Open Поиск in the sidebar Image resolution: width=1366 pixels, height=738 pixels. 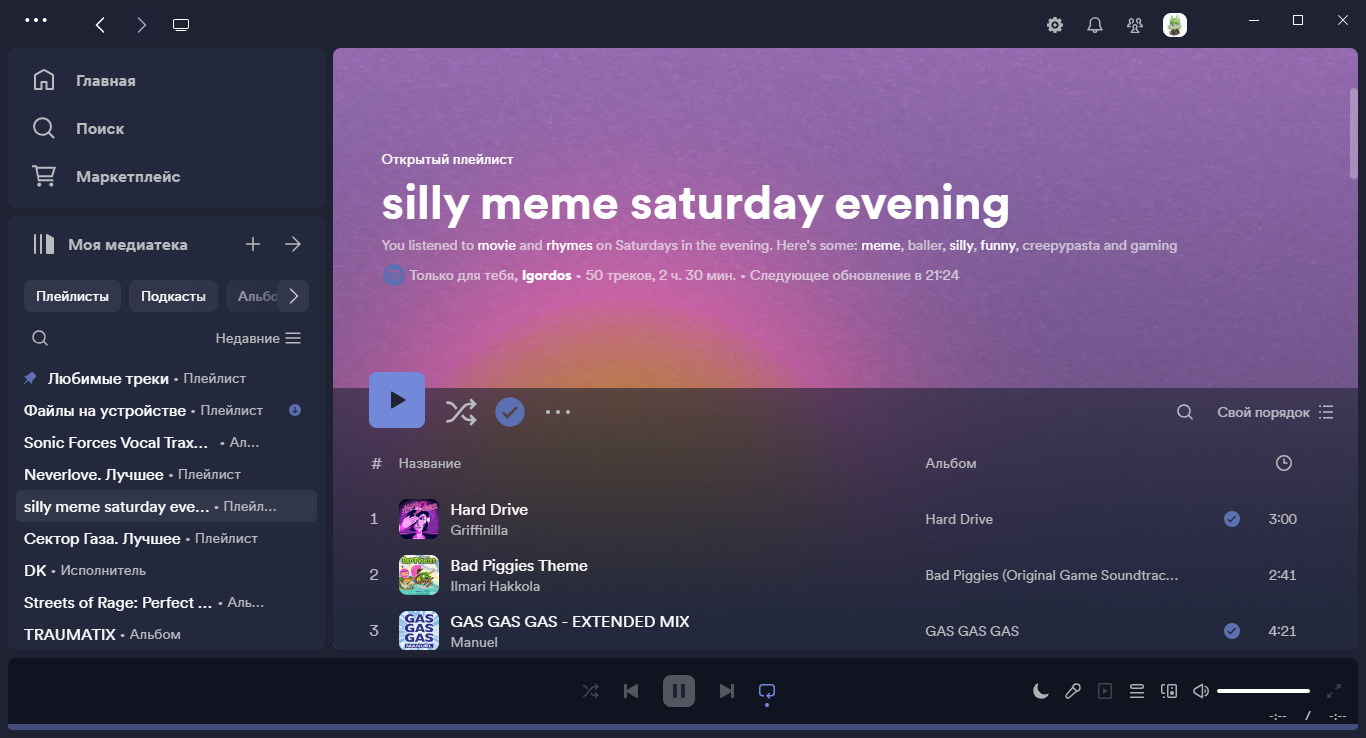(x=100, y=128)
